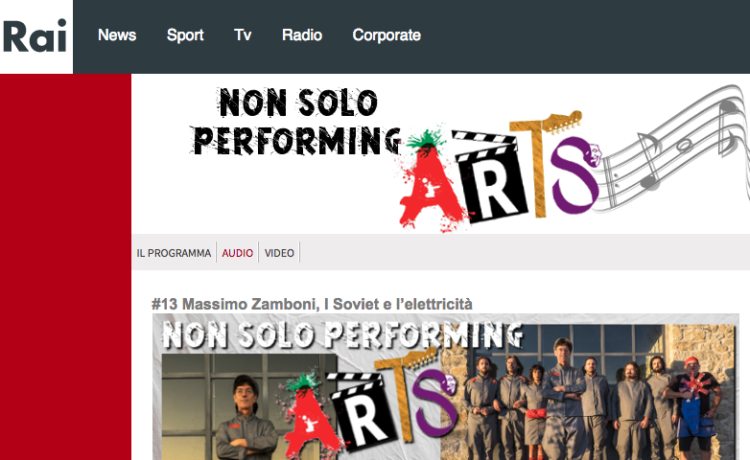Switch to the IL PROGRAMMA tab
Image resolution: width=750 pixels, height=460 pixels.
coord(174,253)
